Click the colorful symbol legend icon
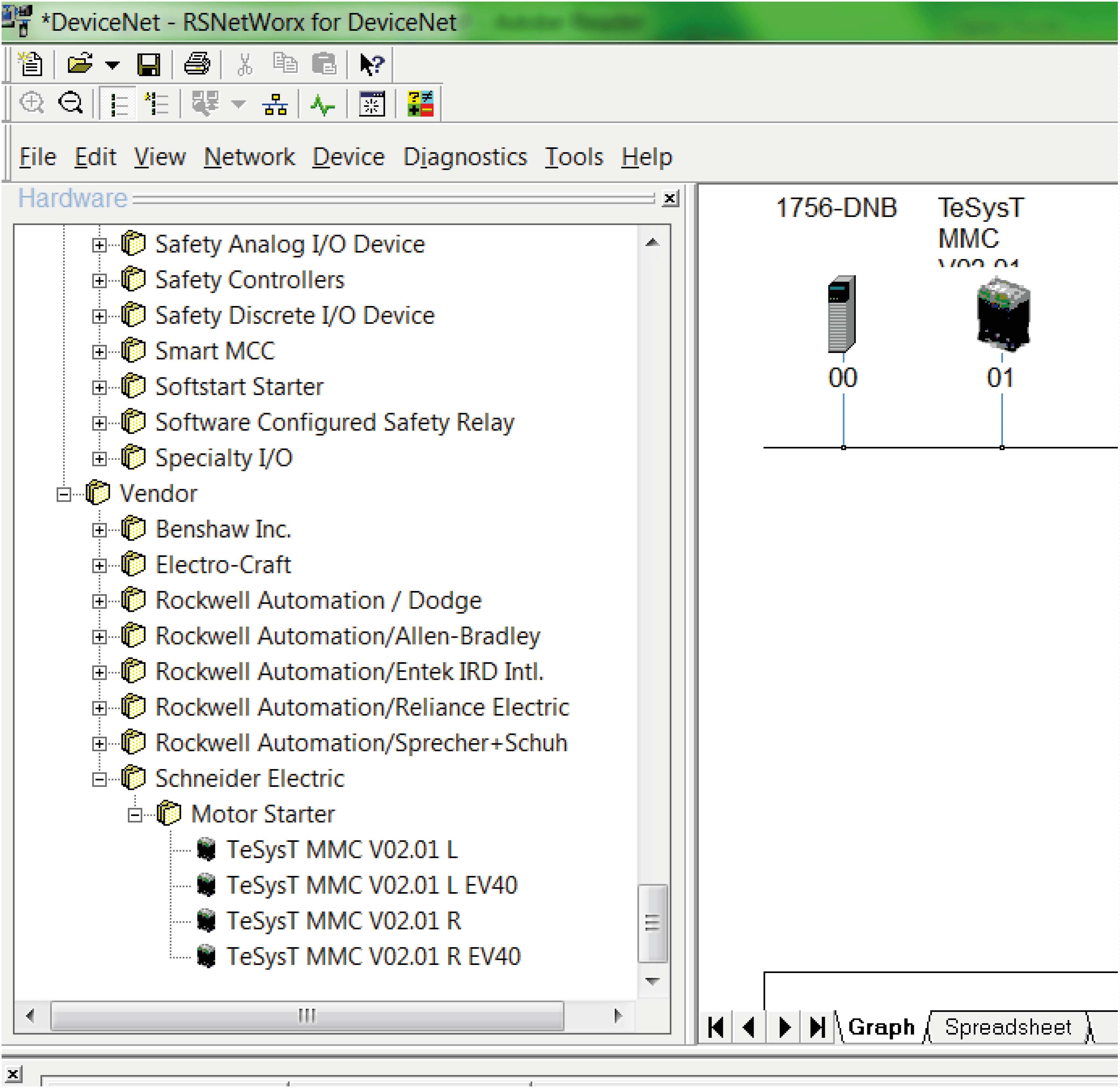The height and width of the screenshot is (1088, 1120). click(421, 103)
